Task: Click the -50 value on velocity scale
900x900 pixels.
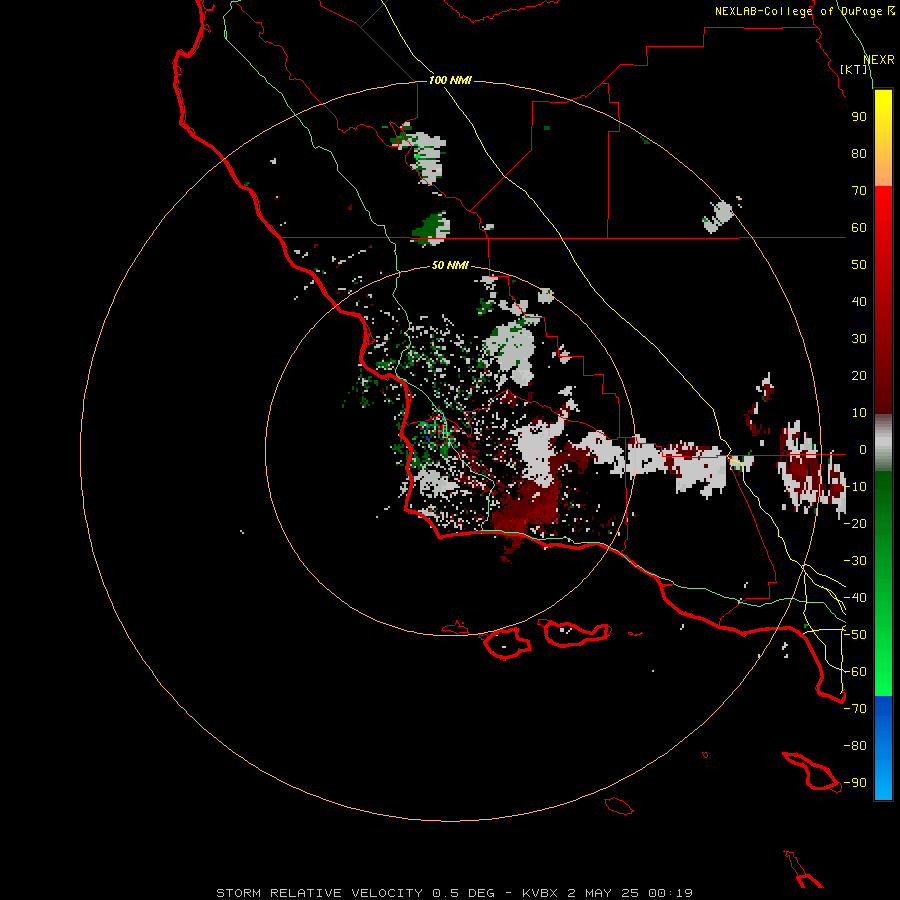Action: click(855, 635)
